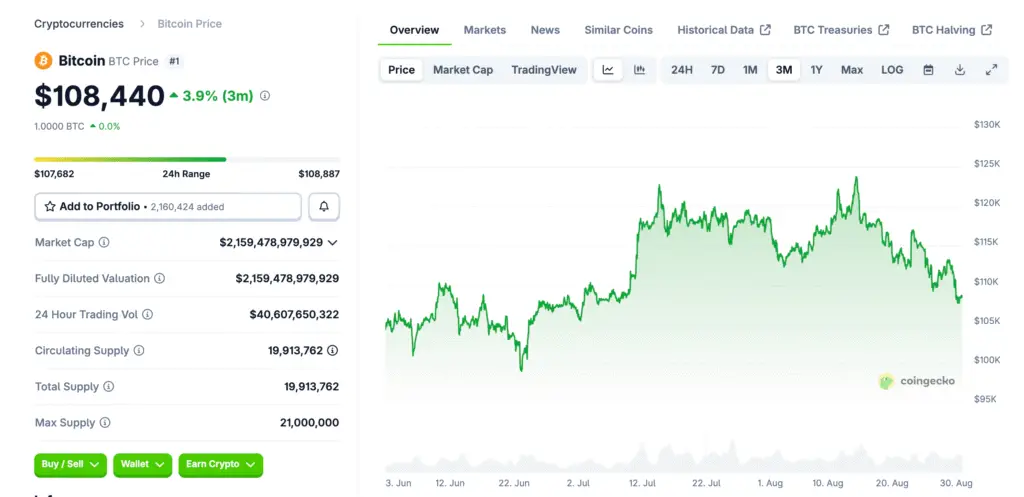Toggle LOG scale on chart
Viewport: 1024px width, 497px height.
pos(892,70)
